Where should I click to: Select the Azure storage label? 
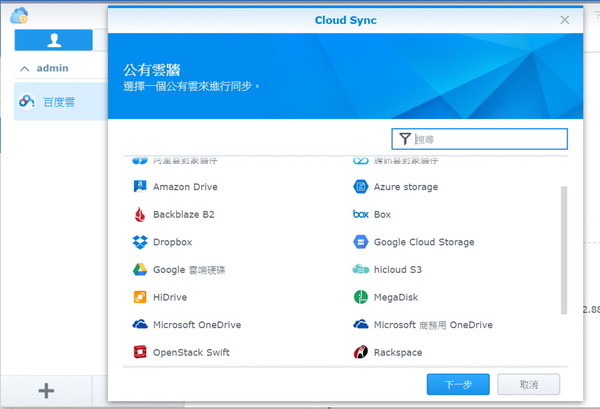click(406, 187)
